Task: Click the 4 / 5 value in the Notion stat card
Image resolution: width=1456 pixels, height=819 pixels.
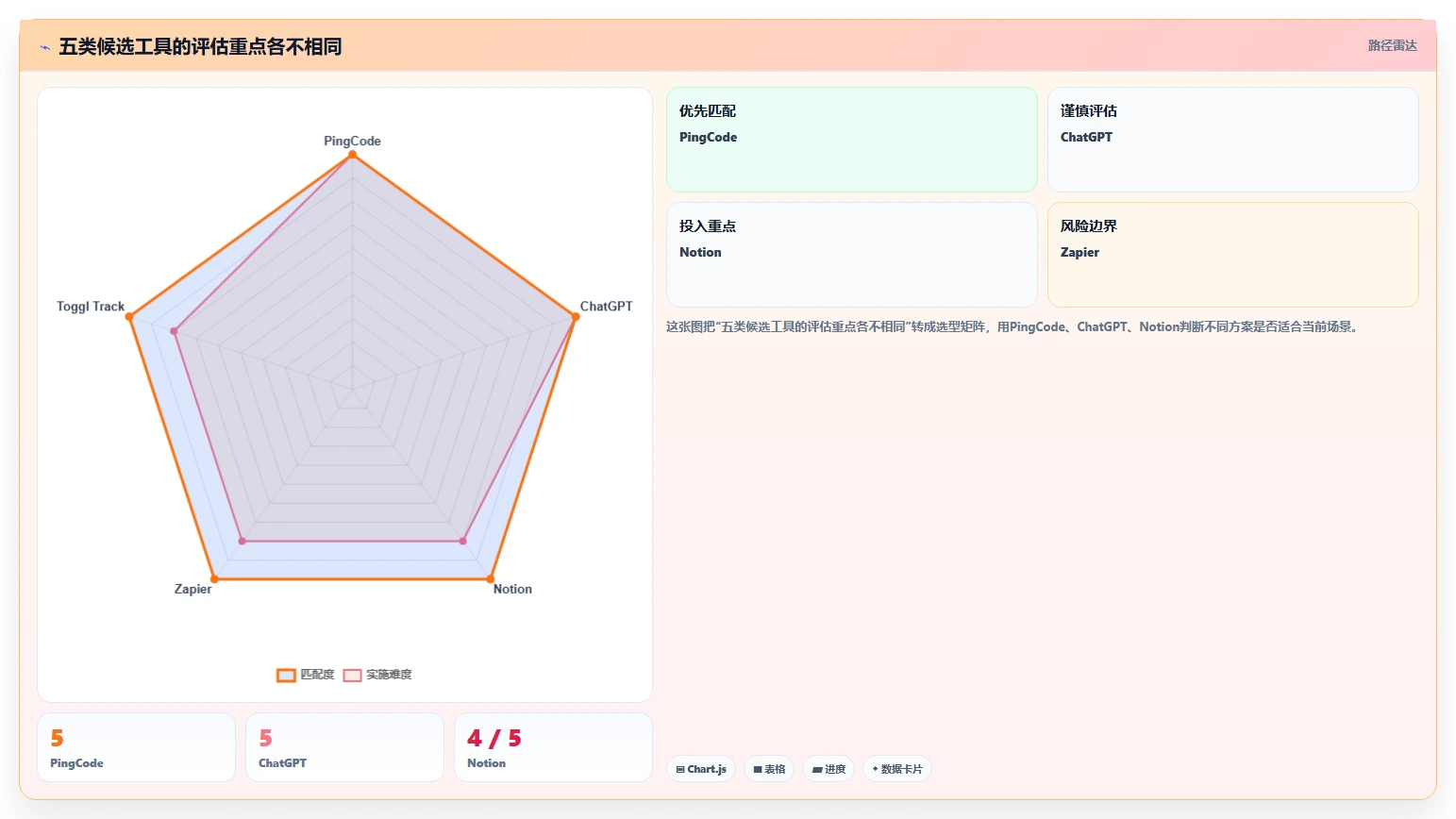Action: [x=494, y=738]
